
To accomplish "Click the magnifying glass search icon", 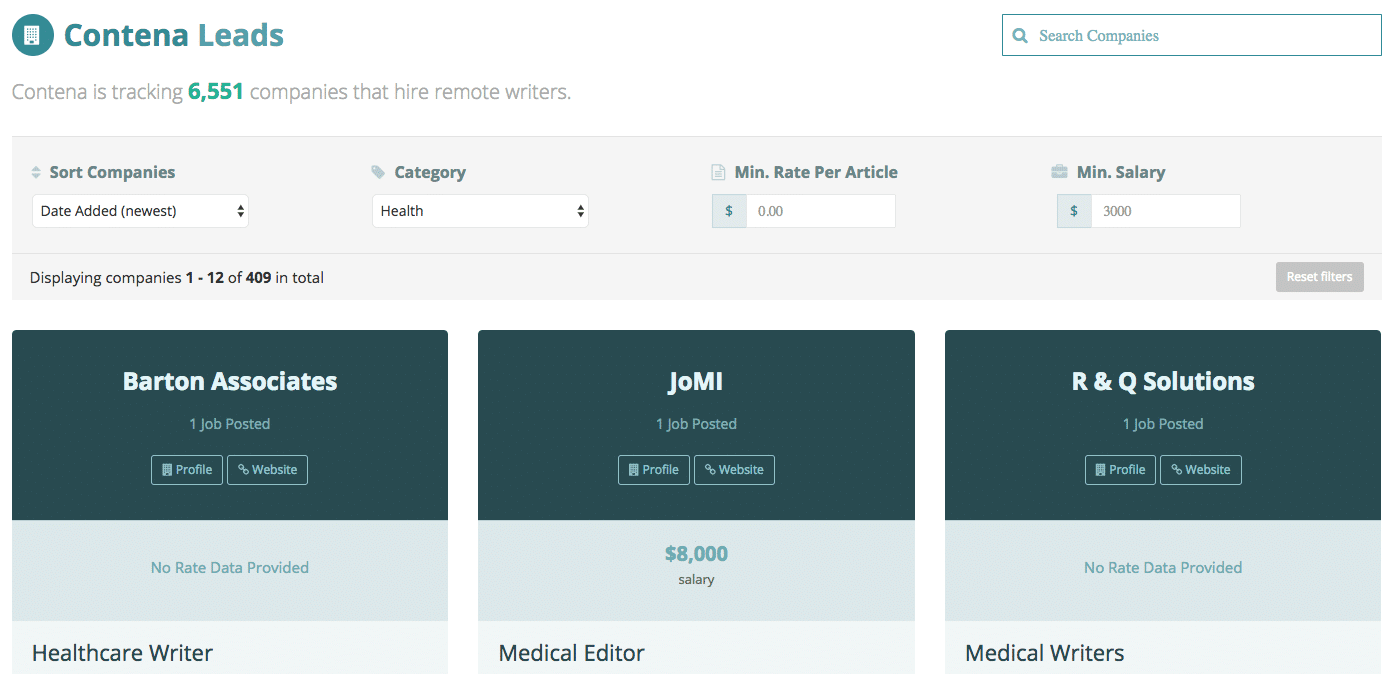I will [1020, 36].
